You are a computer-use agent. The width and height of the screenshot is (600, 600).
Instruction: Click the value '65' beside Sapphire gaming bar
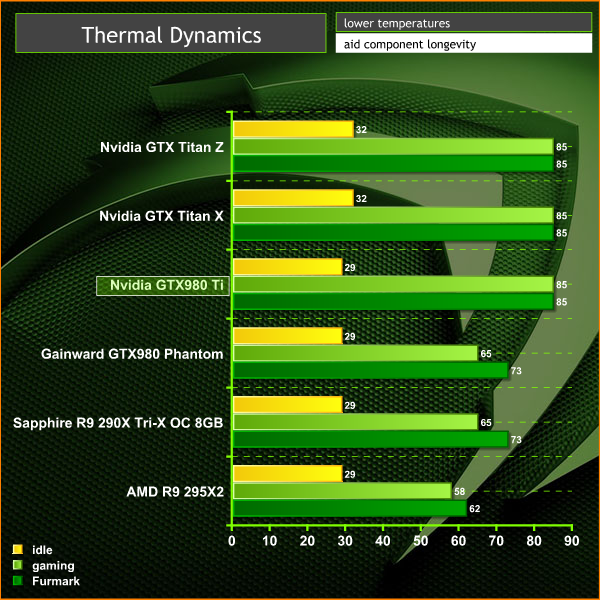click(x=486, y=422)
